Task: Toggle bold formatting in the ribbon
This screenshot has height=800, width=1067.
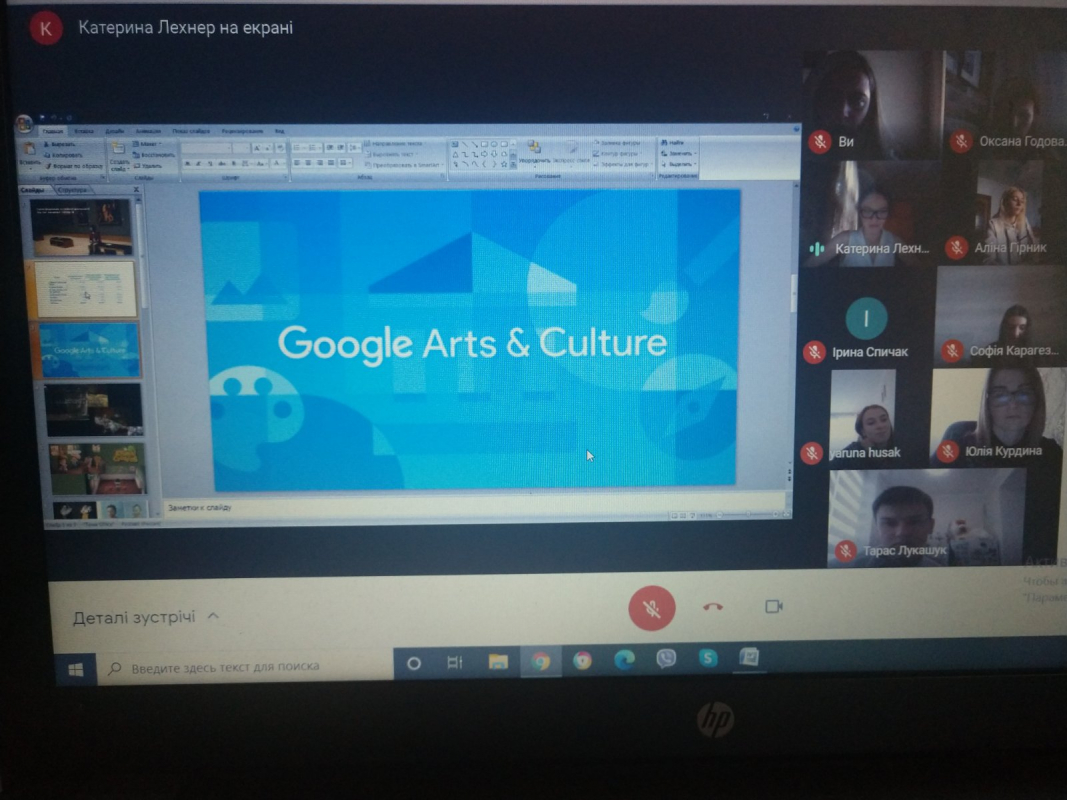Action: 188,164
